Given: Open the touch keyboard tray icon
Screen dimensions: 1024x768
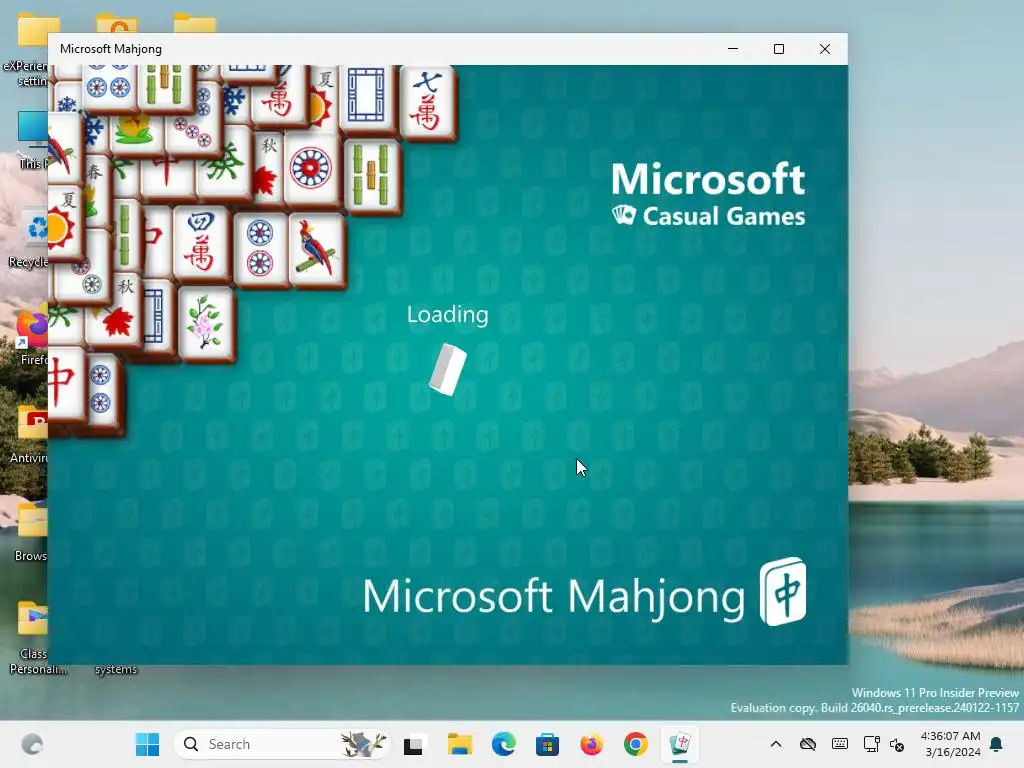Looking at the screenshot, I should pos(840,744).
